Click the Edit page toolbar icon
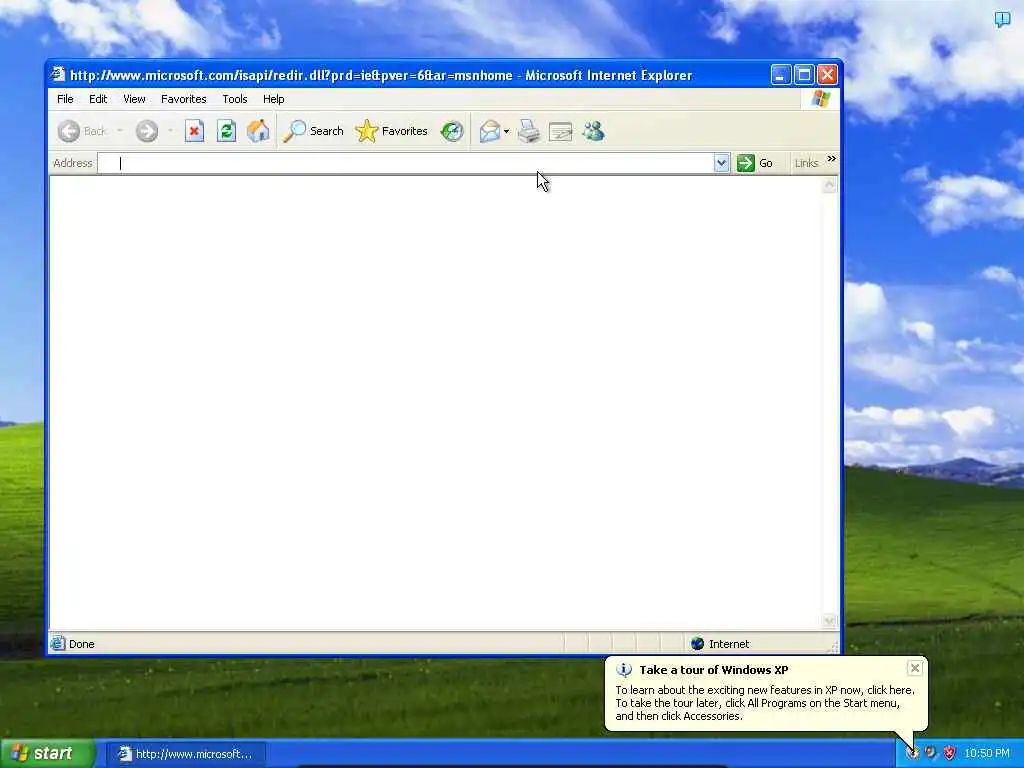 (x=560, y=131)
